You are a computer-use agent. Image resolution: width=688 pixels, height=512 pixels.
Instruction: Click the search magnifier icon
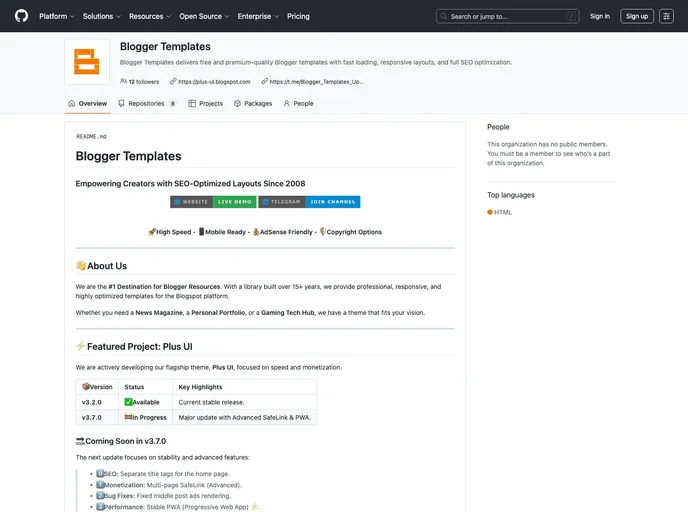pos(444,16)
